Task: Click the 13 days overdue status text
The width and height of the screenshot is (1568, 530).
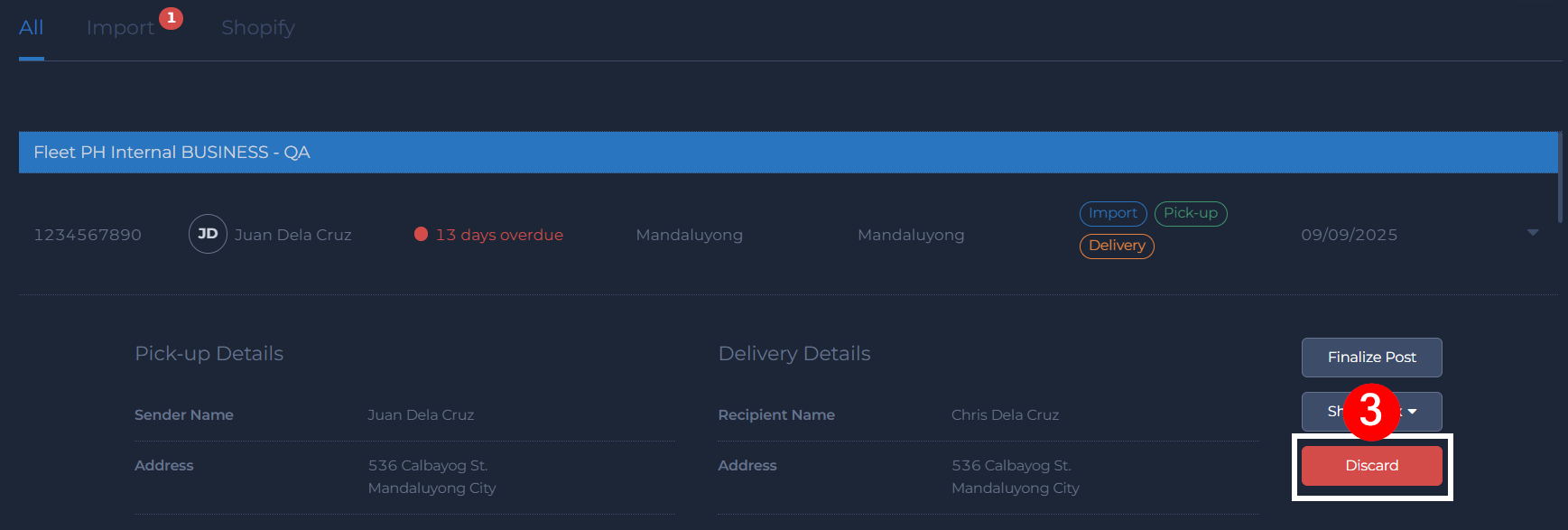Action: [x=499, y=235]
